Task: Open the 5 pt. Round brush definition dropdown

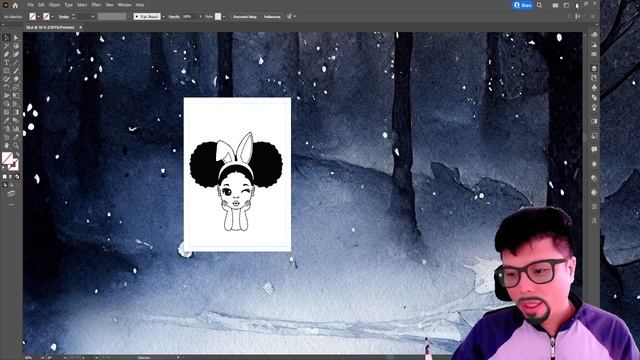Action: point(164,17)
